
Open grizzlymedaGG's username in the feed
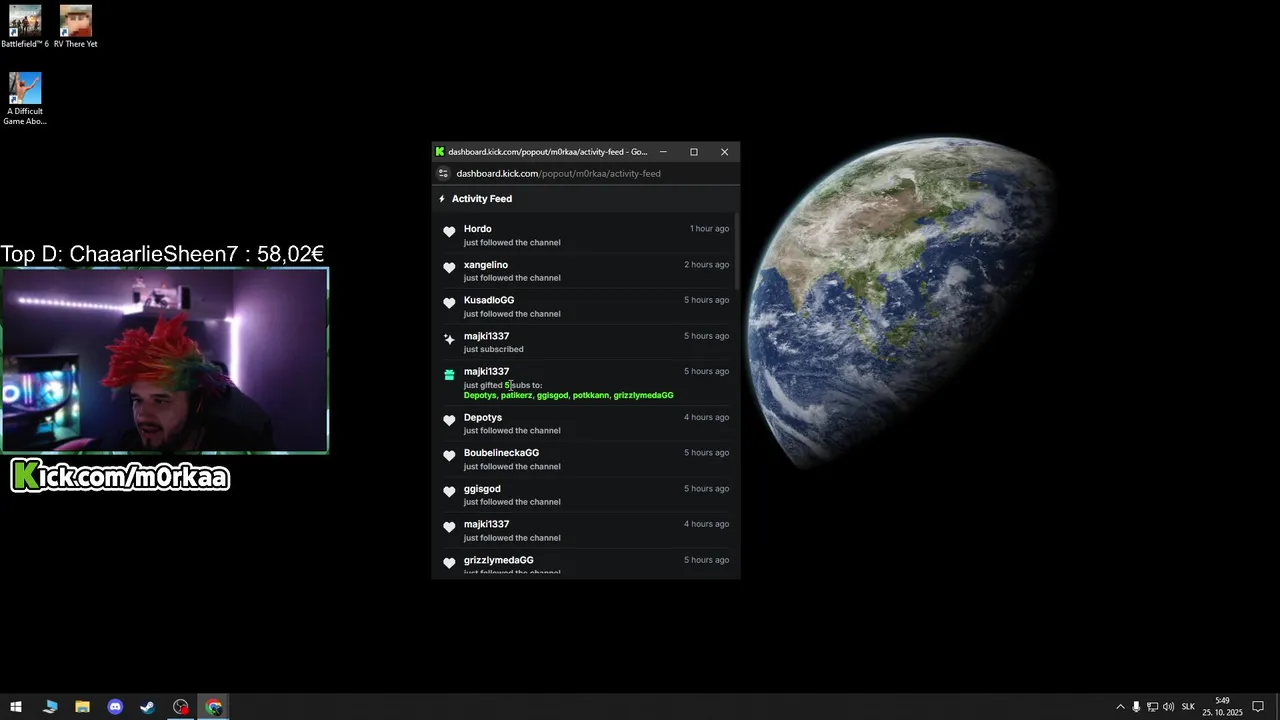point(499,560)
